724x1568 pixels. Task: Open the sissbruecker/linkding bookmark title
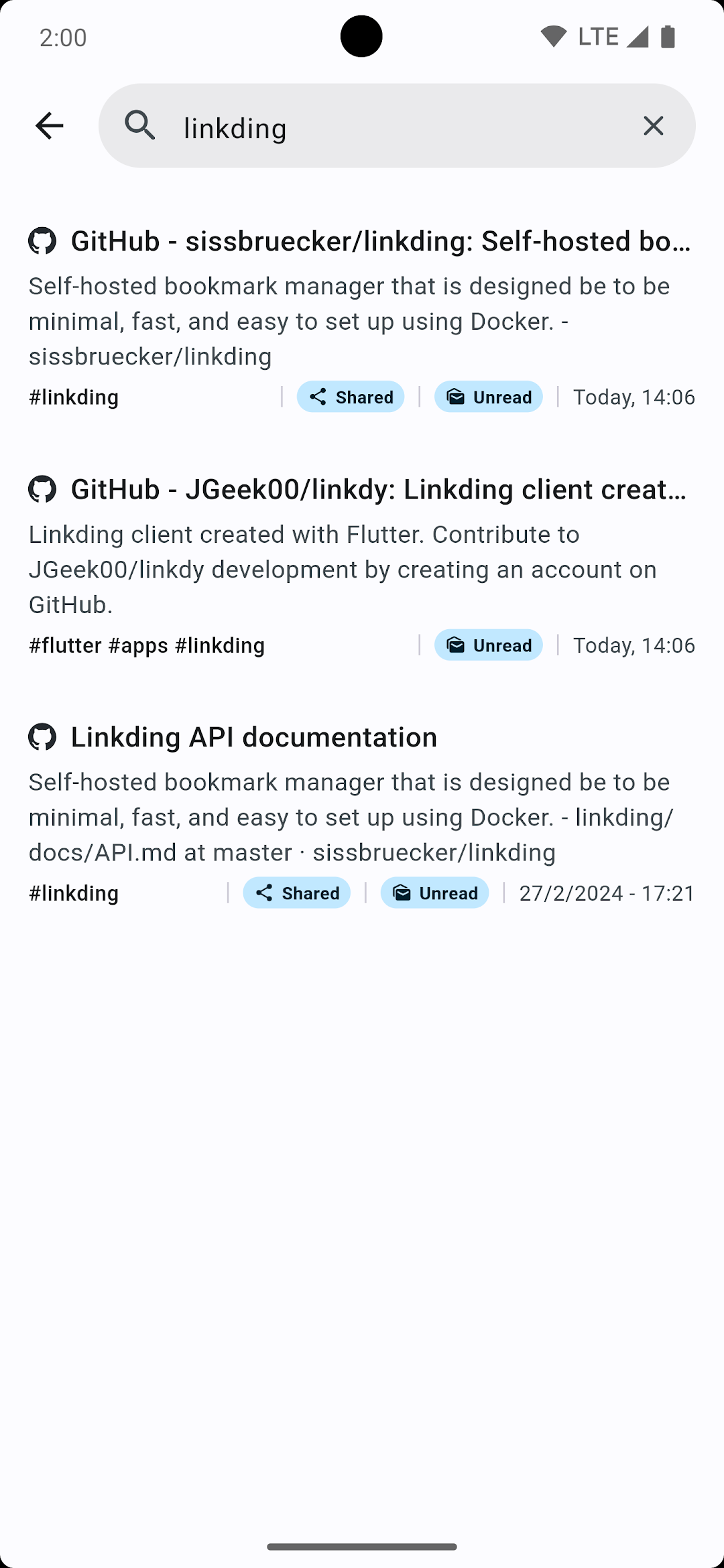click(381, 241)
